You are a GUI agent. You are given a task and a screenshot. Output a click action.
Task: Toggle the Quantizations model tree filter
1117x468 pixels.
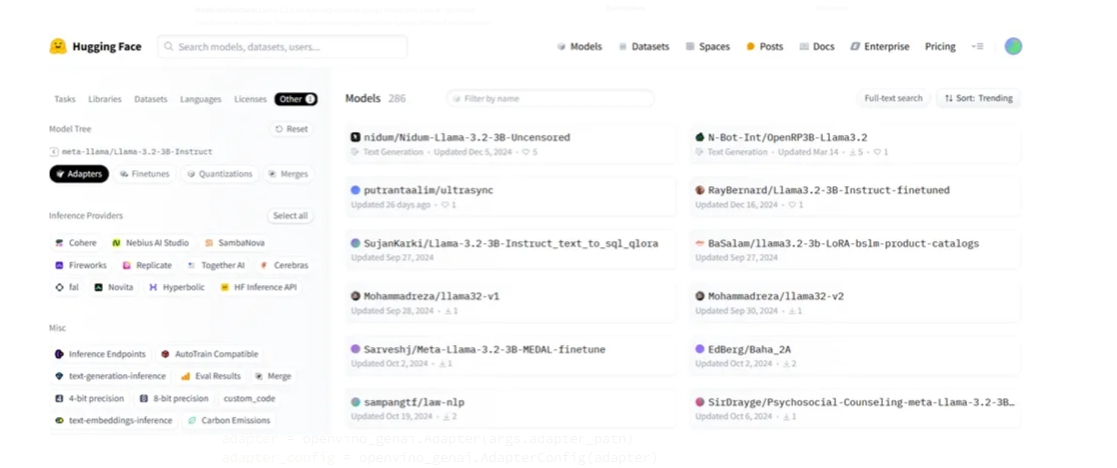click(219, 174)
